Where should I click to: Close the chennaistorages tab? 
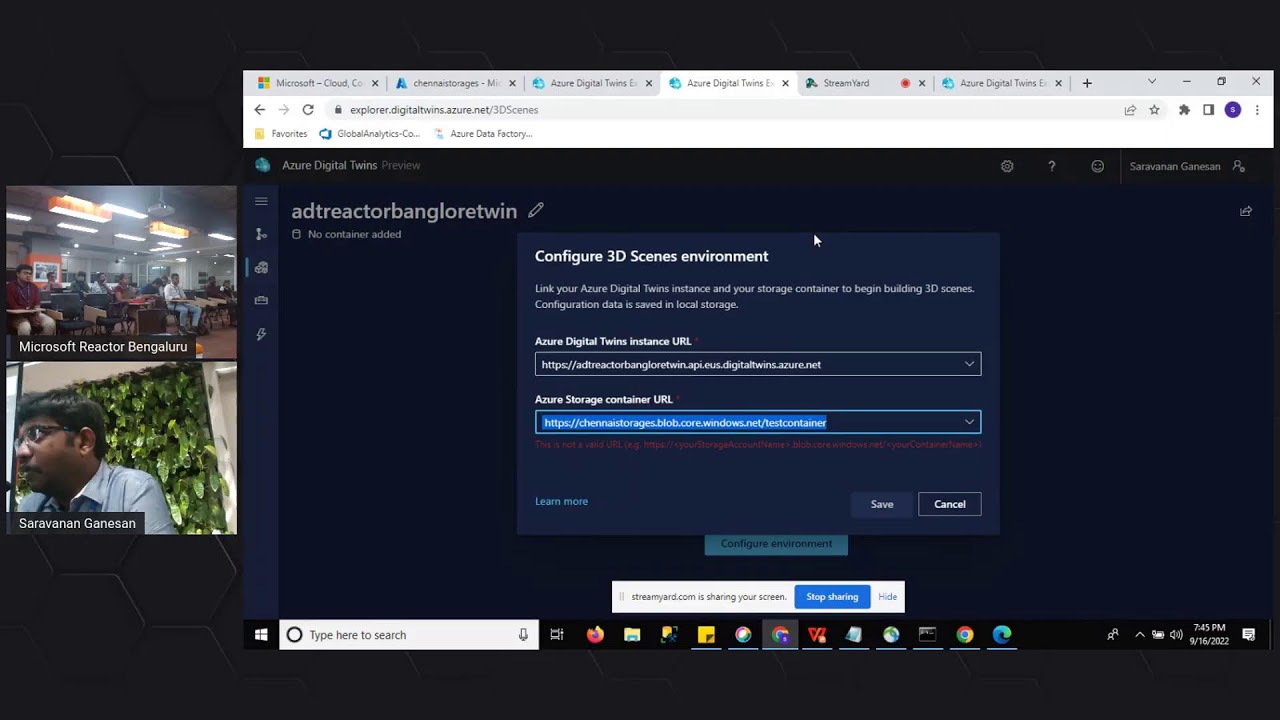tap(513, 83)
